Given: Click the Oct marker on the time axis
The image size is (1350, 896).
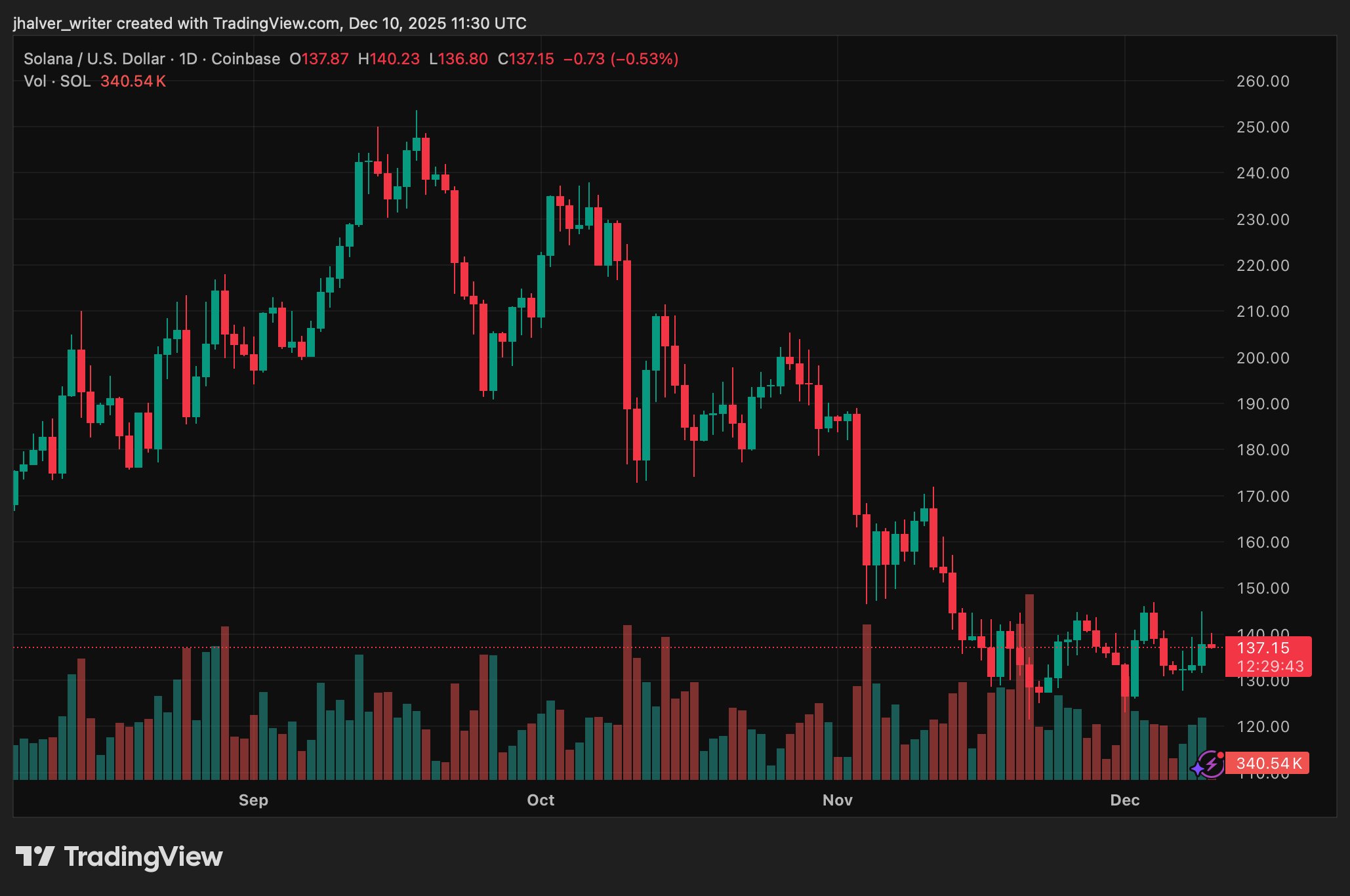Looking at the screenshot, I should 541,800.
